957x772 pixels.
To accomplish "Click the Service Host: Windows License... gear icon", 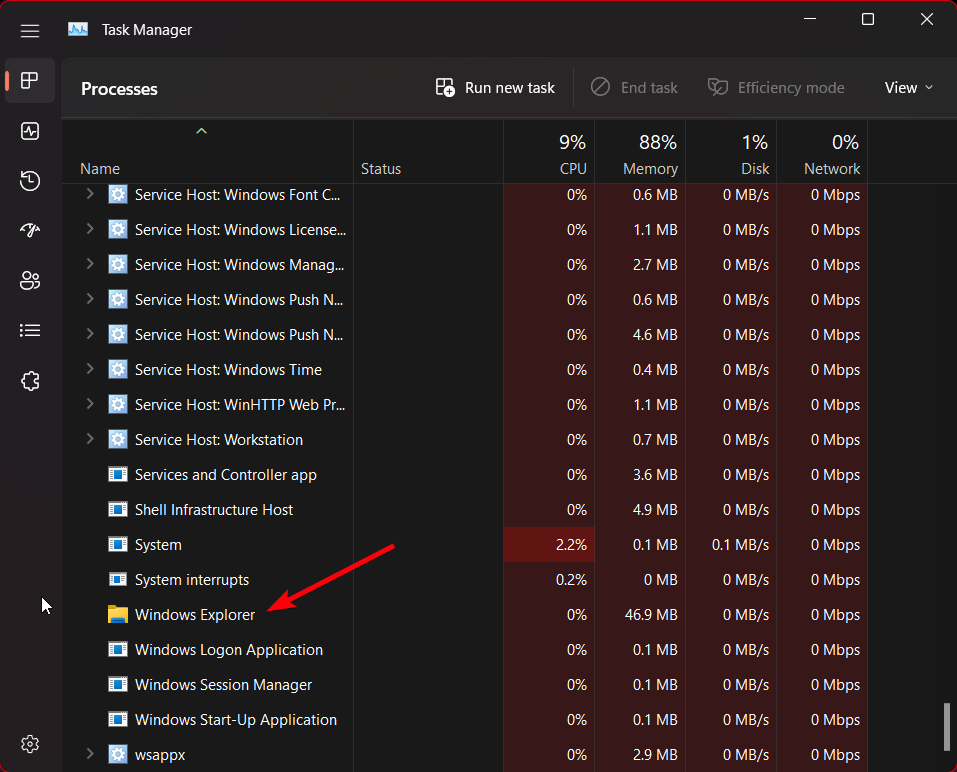I will (x=118, y=229).
